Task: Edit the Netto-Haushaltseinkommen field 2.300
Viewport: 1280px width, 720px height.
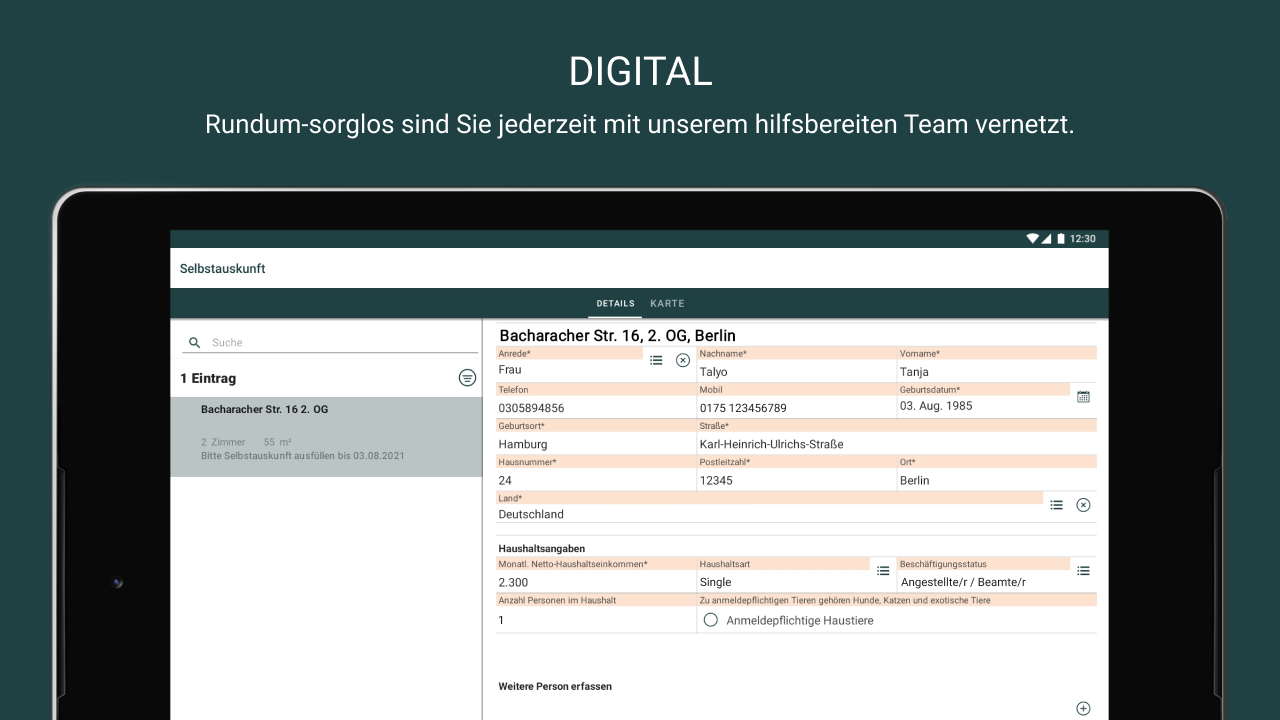Action: click(596, 575)
